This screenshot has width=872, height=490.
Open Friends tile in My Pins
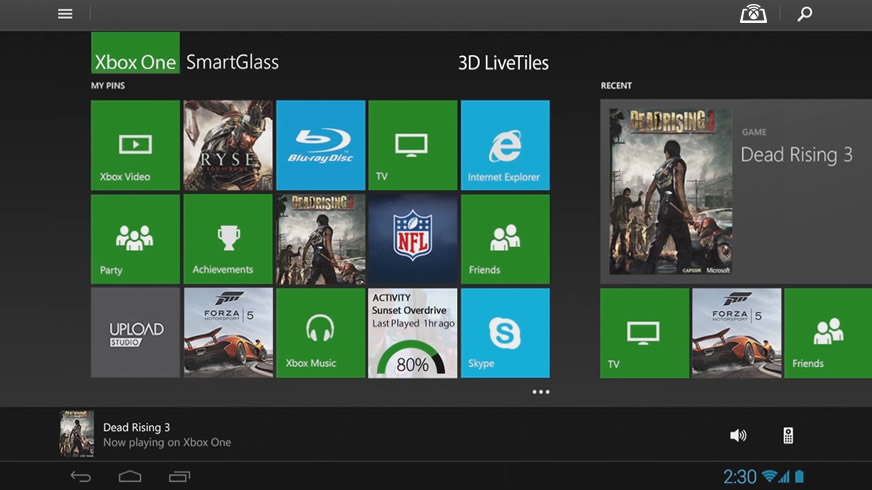pyautogui.click(x=505, y=239)
